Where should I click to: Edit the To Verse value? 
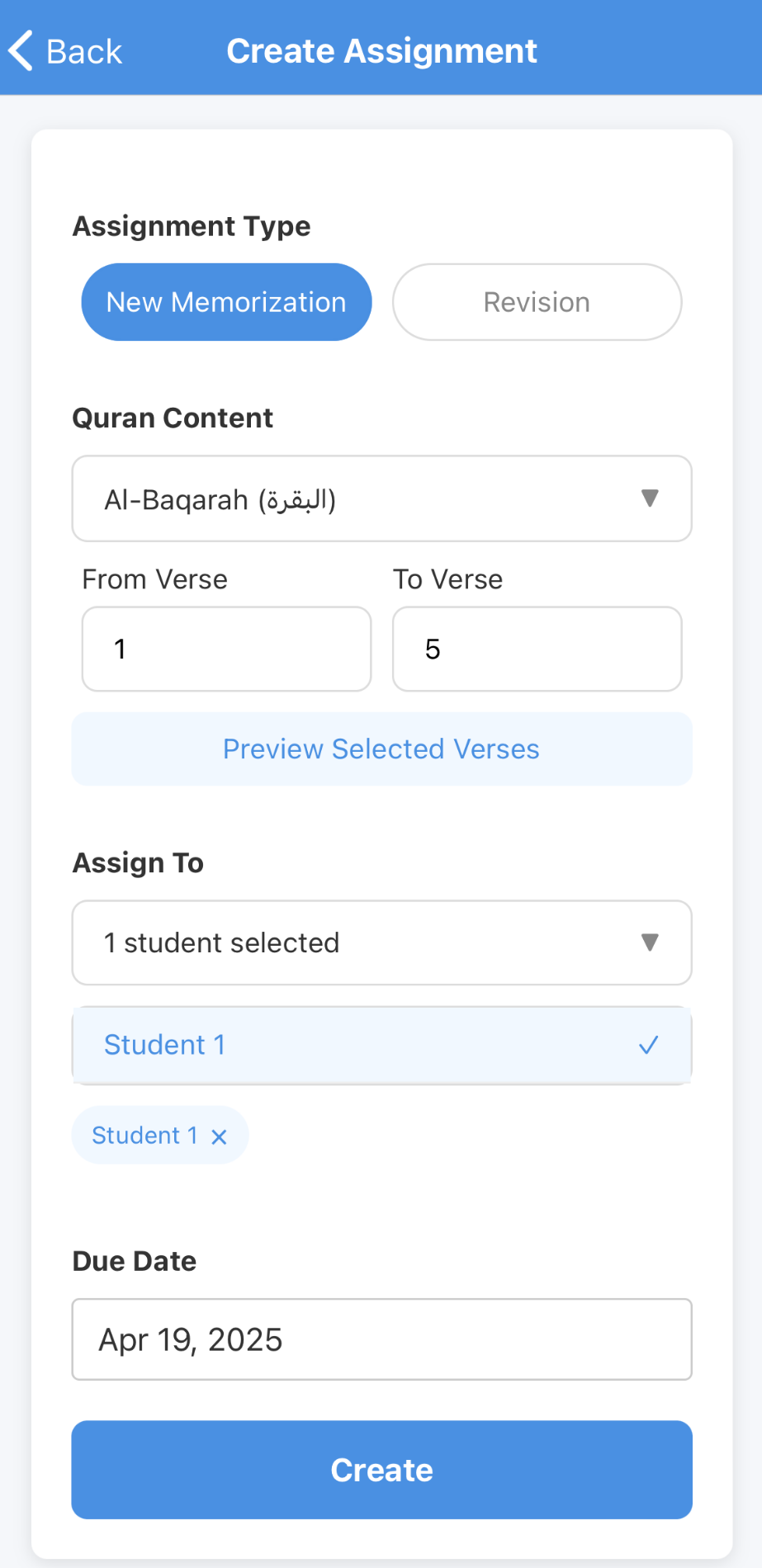pos(536,649)
